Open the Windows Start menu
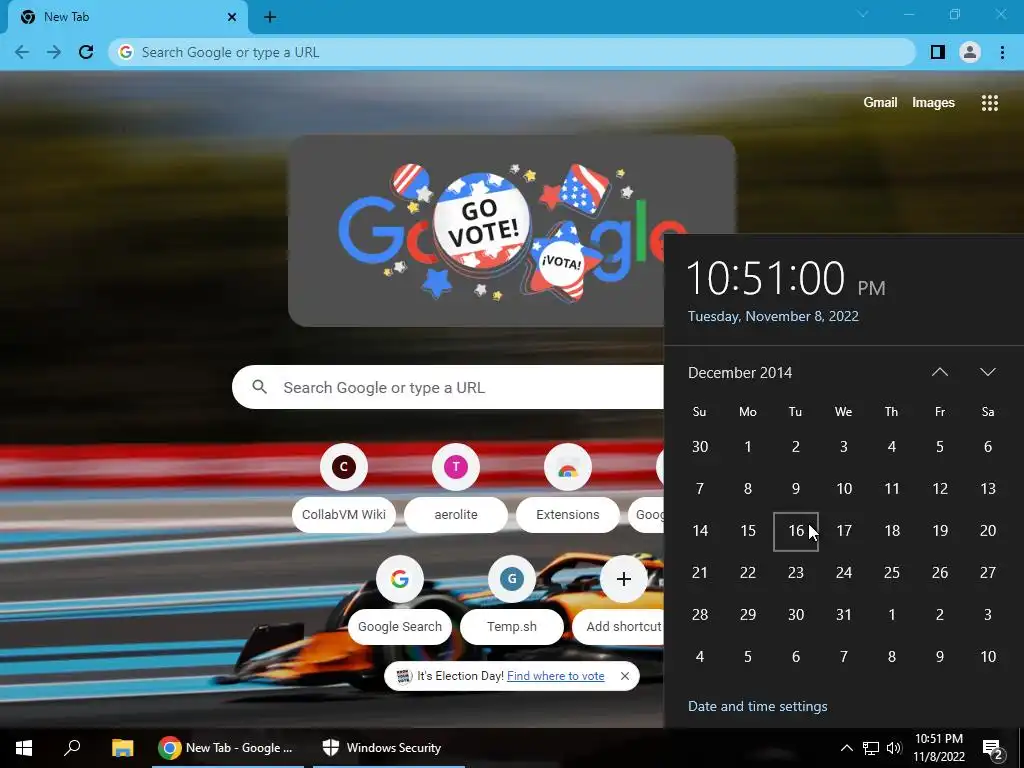 point(24,748)
